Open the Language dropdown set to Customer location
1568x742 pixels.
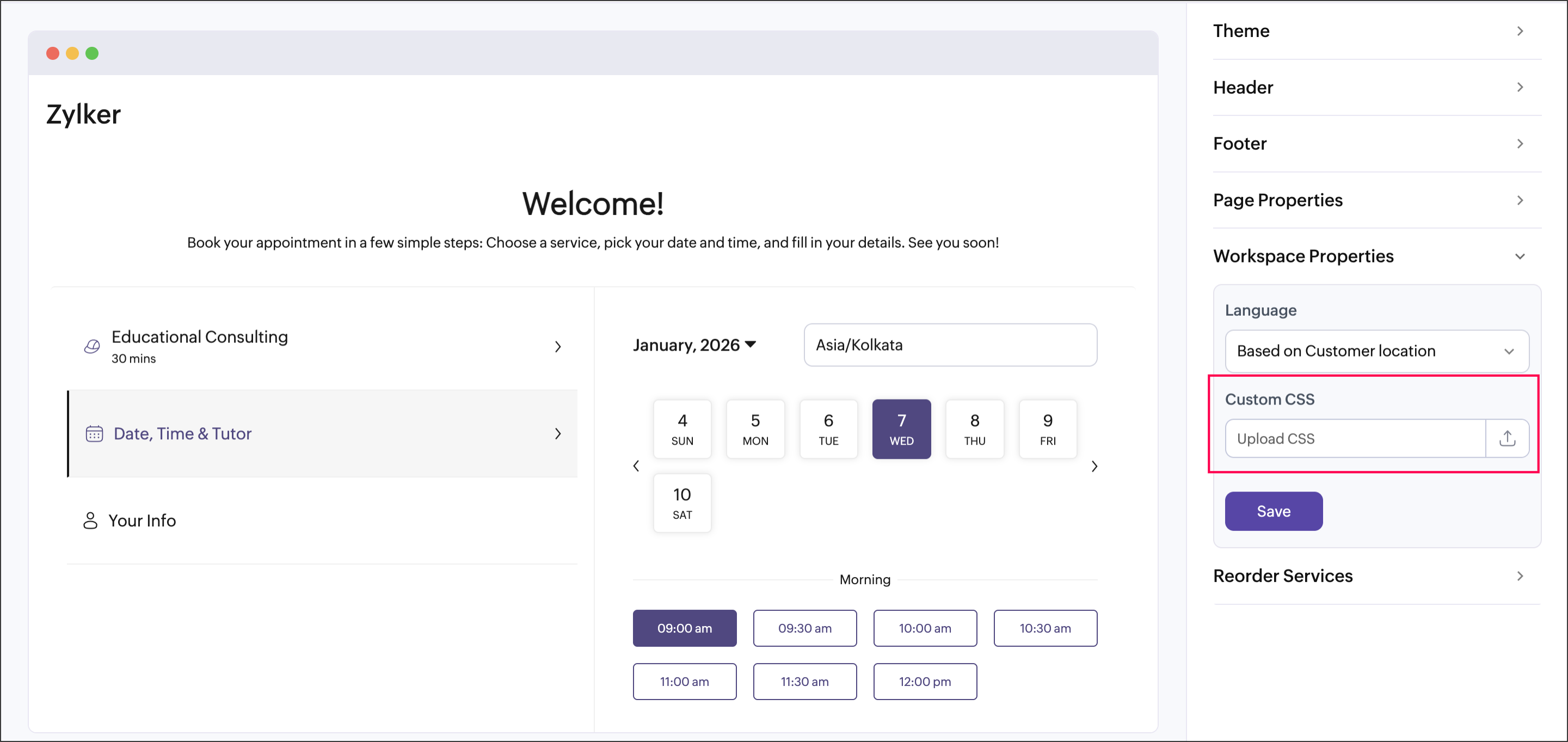pos(1376,351)
